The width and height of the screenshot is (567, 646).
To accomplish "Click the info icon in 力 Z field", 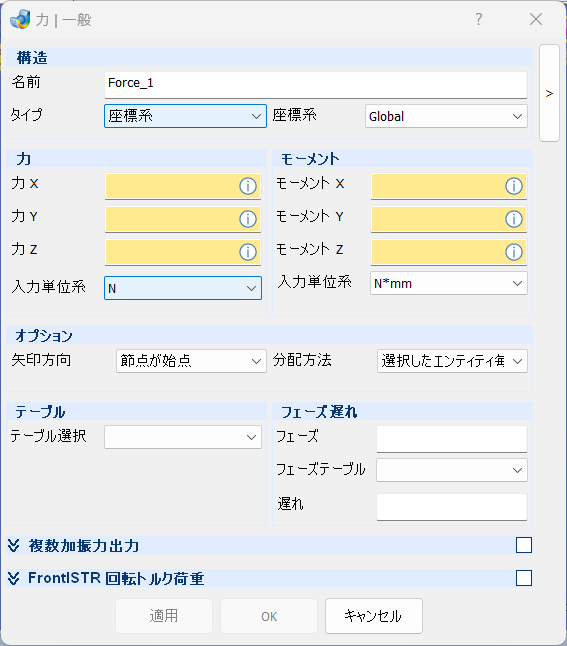I will coord(248,252).
